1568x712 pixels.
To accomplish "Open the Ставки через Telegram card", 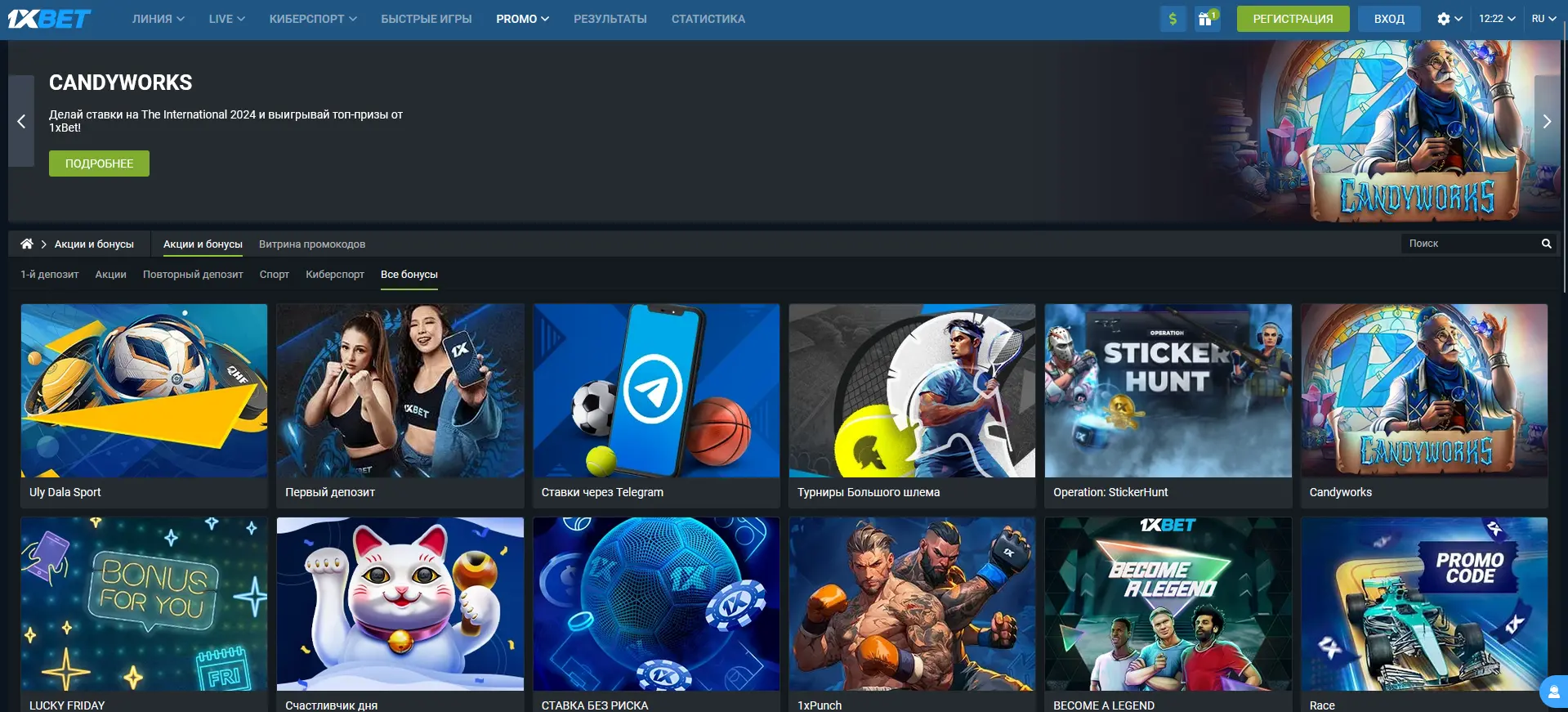I will tap(656, 405).
